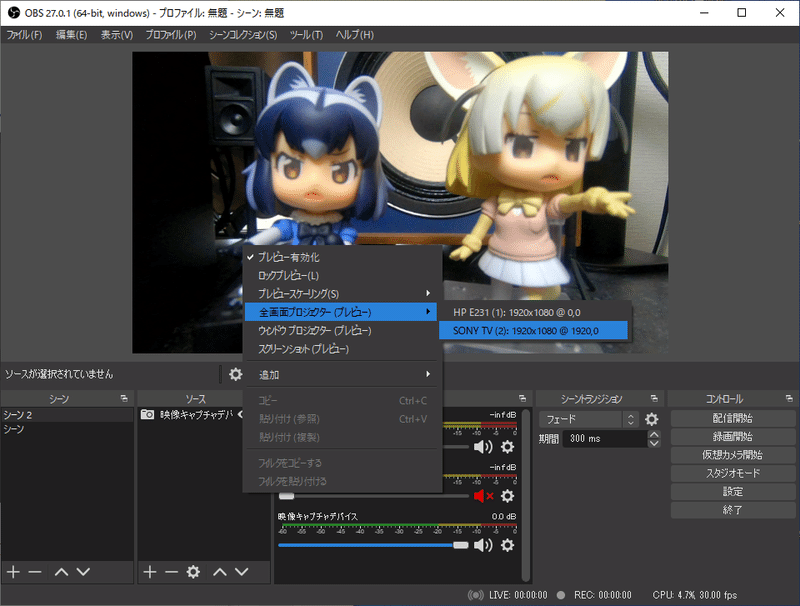Open the 編集(E) menu
Image resolution: width=800 pixels, height=606 pixels.
[71, 35]
